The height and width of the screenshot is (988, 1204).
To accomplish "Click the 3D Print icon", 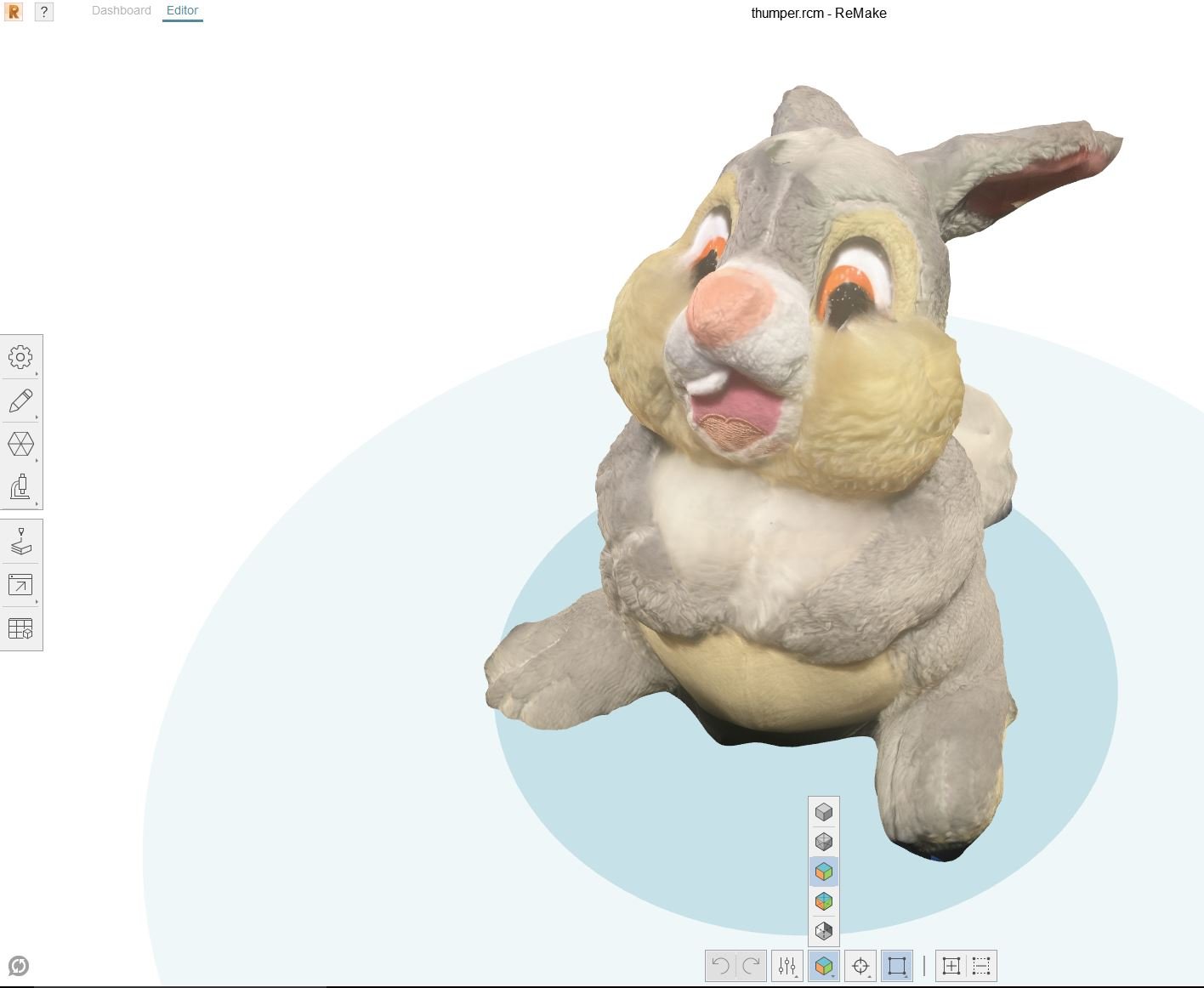I will (x=20, y=542).
